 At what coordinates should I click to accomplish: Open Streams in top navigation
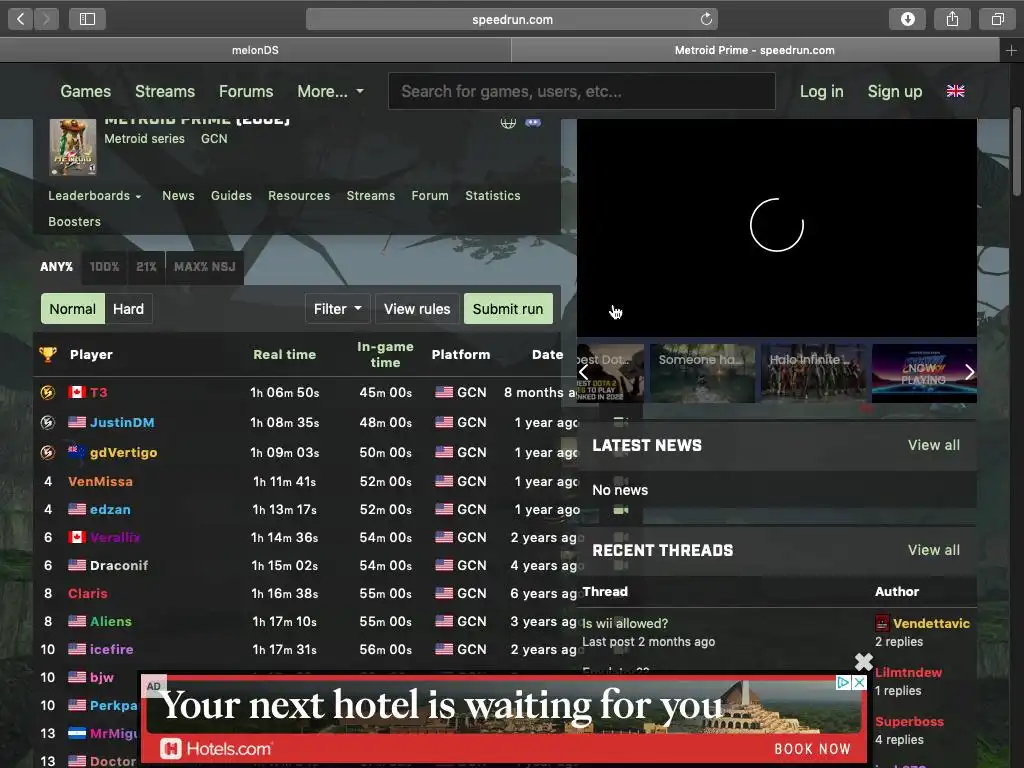click(x=165, y=91)
